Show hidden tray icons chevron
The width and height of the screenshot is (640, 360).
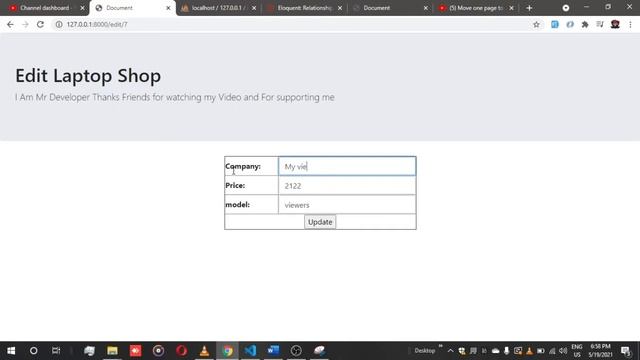click(x=450, y=351)
